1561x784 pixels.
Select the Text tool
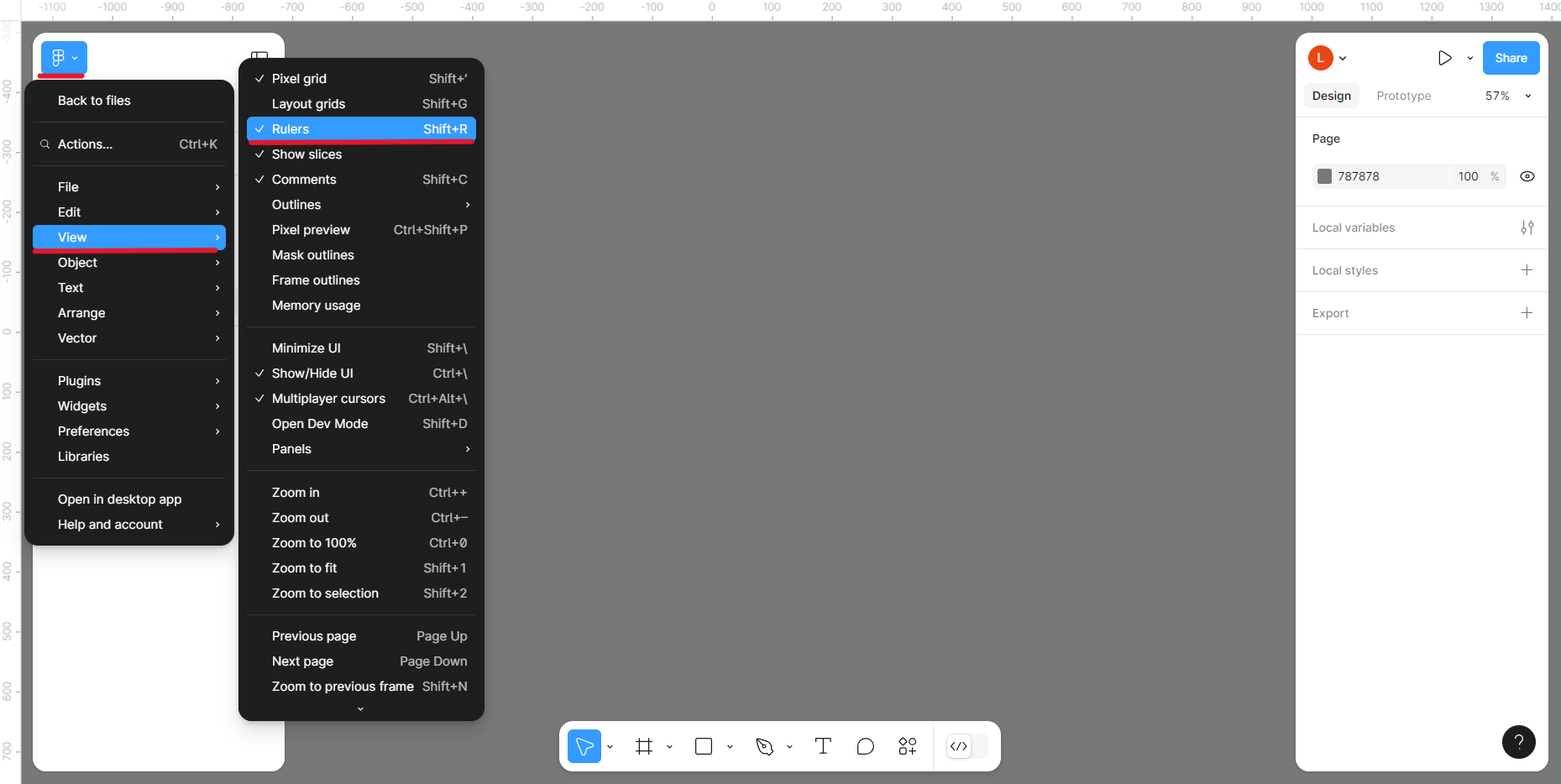pyautogui.click(x=823, y=746)
